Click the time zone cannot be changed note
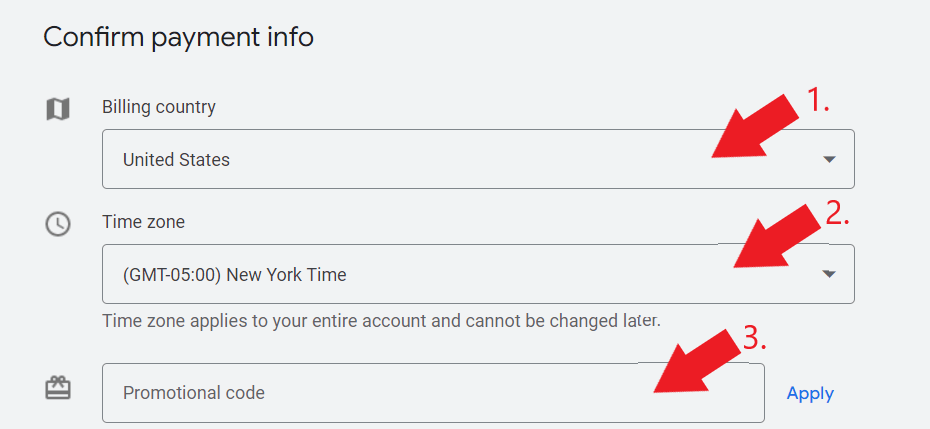Viewport: 930px width, 429px height. pyautogui.click(x=381, y=321)
